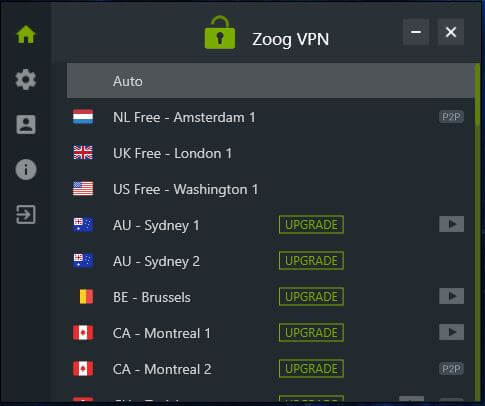Image resolution: width=485 pixels, height=406 pixels.
Task: Choose UK Free - London 1 server
Action: [x=271, y=153]
